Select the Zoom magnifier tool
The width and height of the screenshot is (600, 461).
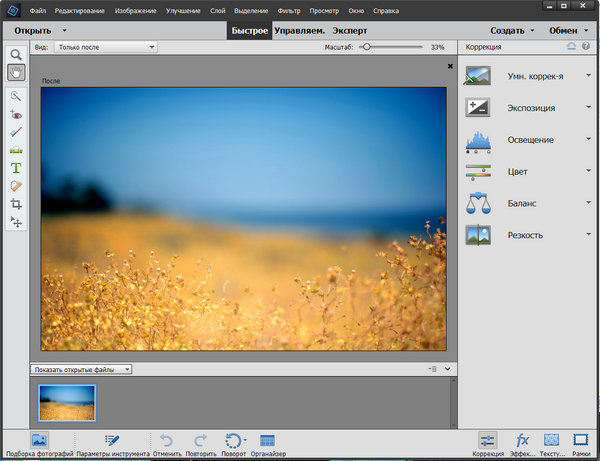(16, 54)
